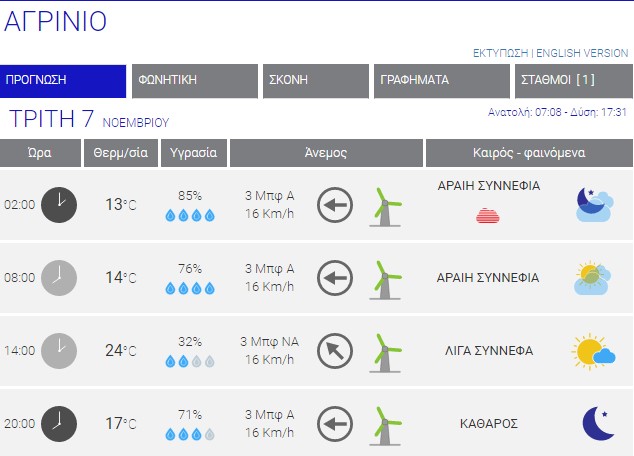Click the partly cloudy night icon at 02:00
The image size is (634, 456).
point(593,204)
